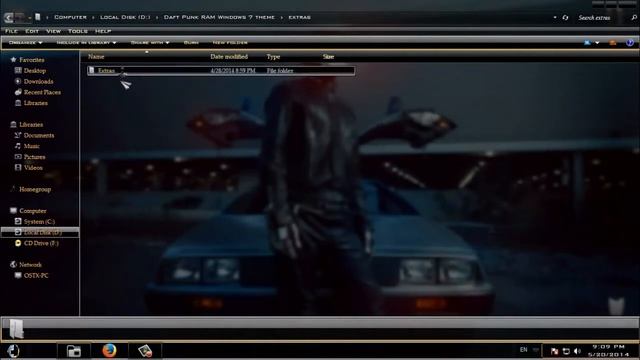Refresh the extras folder view
Screen dimensions: 640x360
coord(565,18)
